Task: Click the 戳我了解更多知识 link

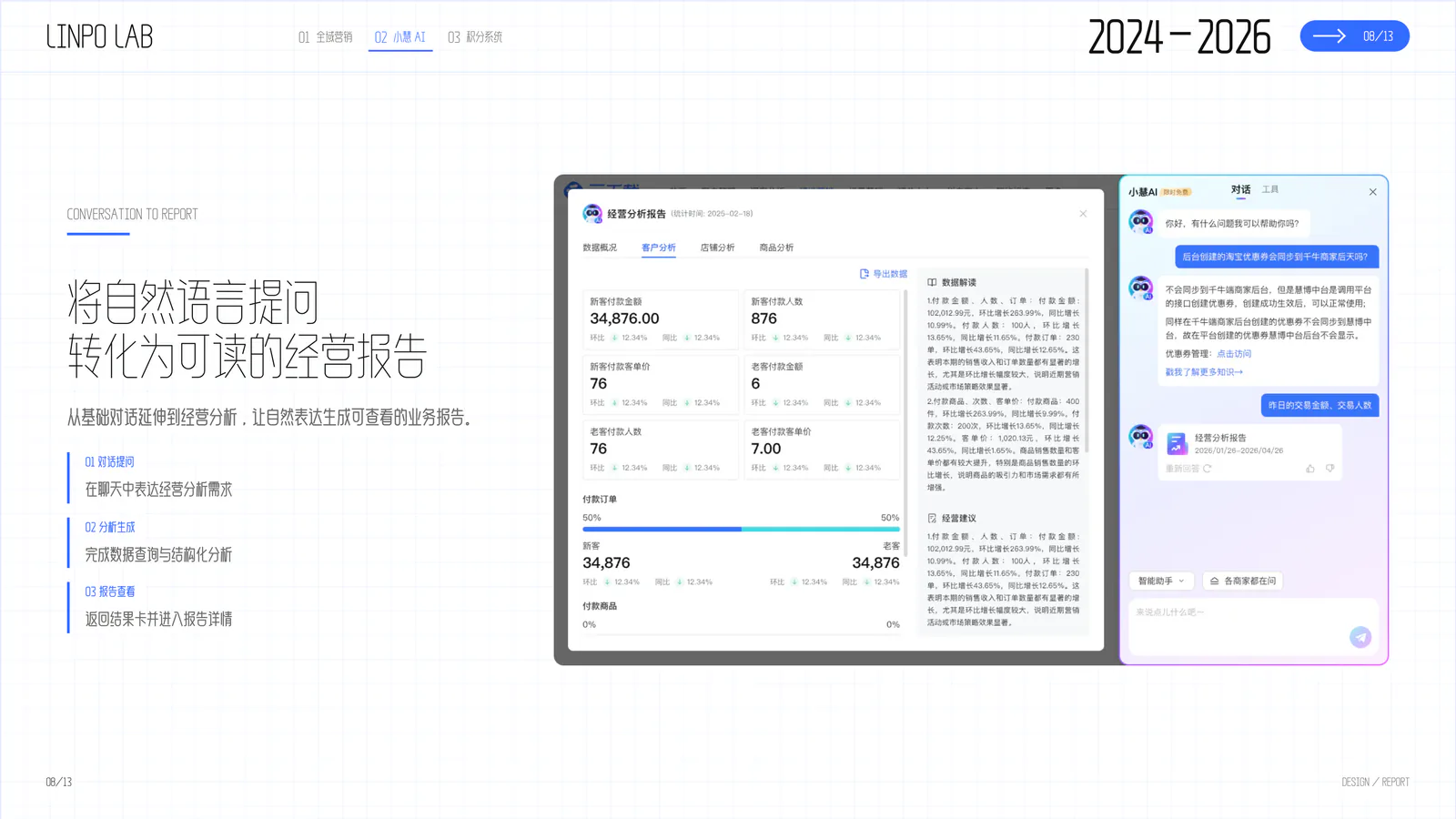Action: [1204, 372]
